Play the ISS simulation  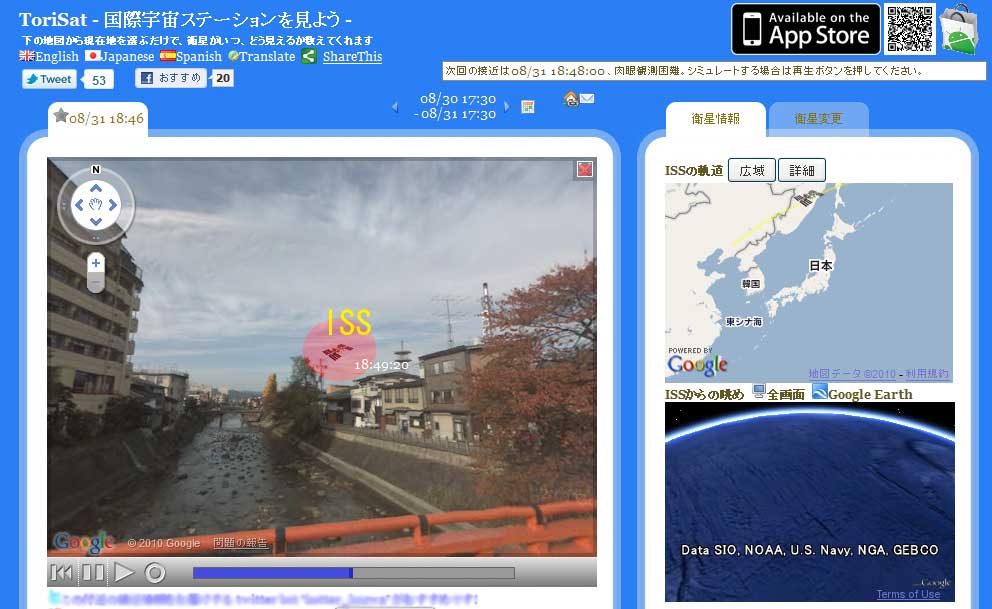tap(124, 573)
